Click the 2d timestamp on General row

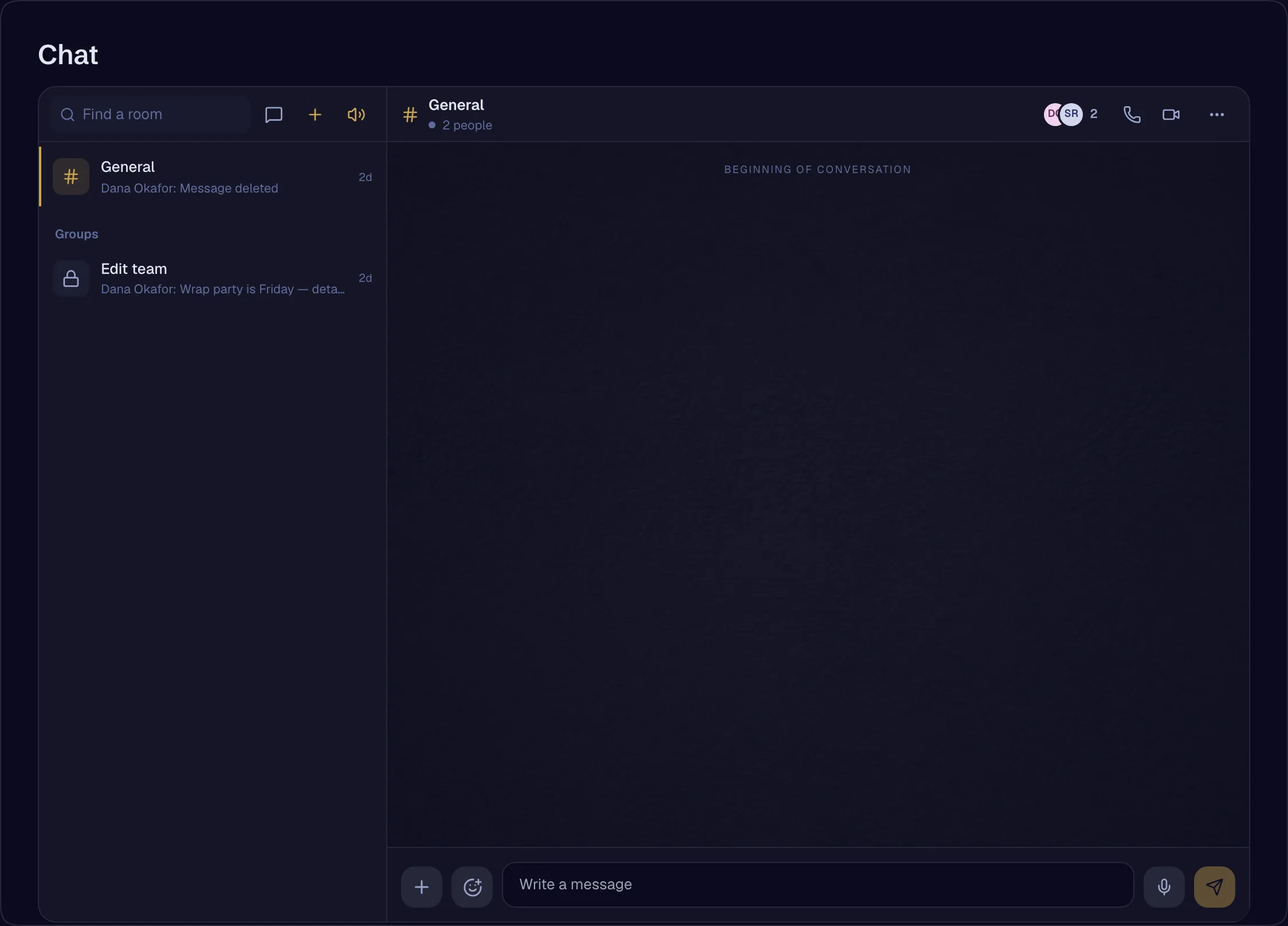coord(366,177)
